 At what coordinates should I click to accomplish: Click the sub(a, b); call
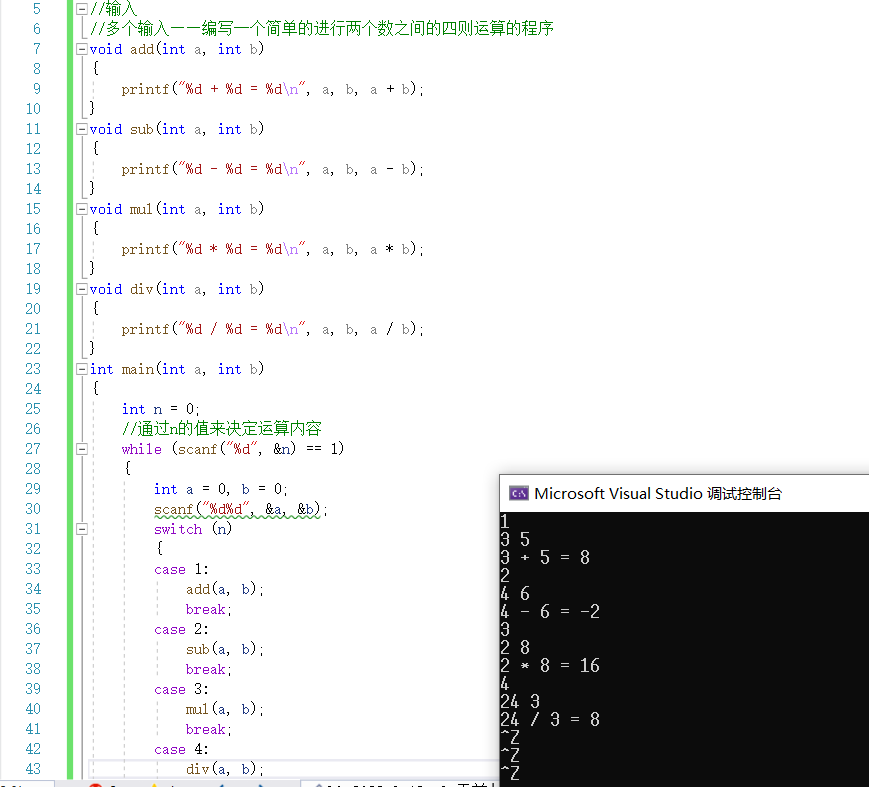click(x=224, y=649)
